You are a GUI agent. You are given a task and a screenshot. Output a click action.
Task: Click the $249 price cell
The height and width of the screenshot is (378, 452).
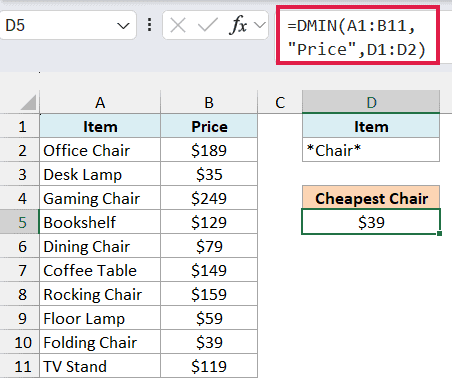[x=209, y=198]
